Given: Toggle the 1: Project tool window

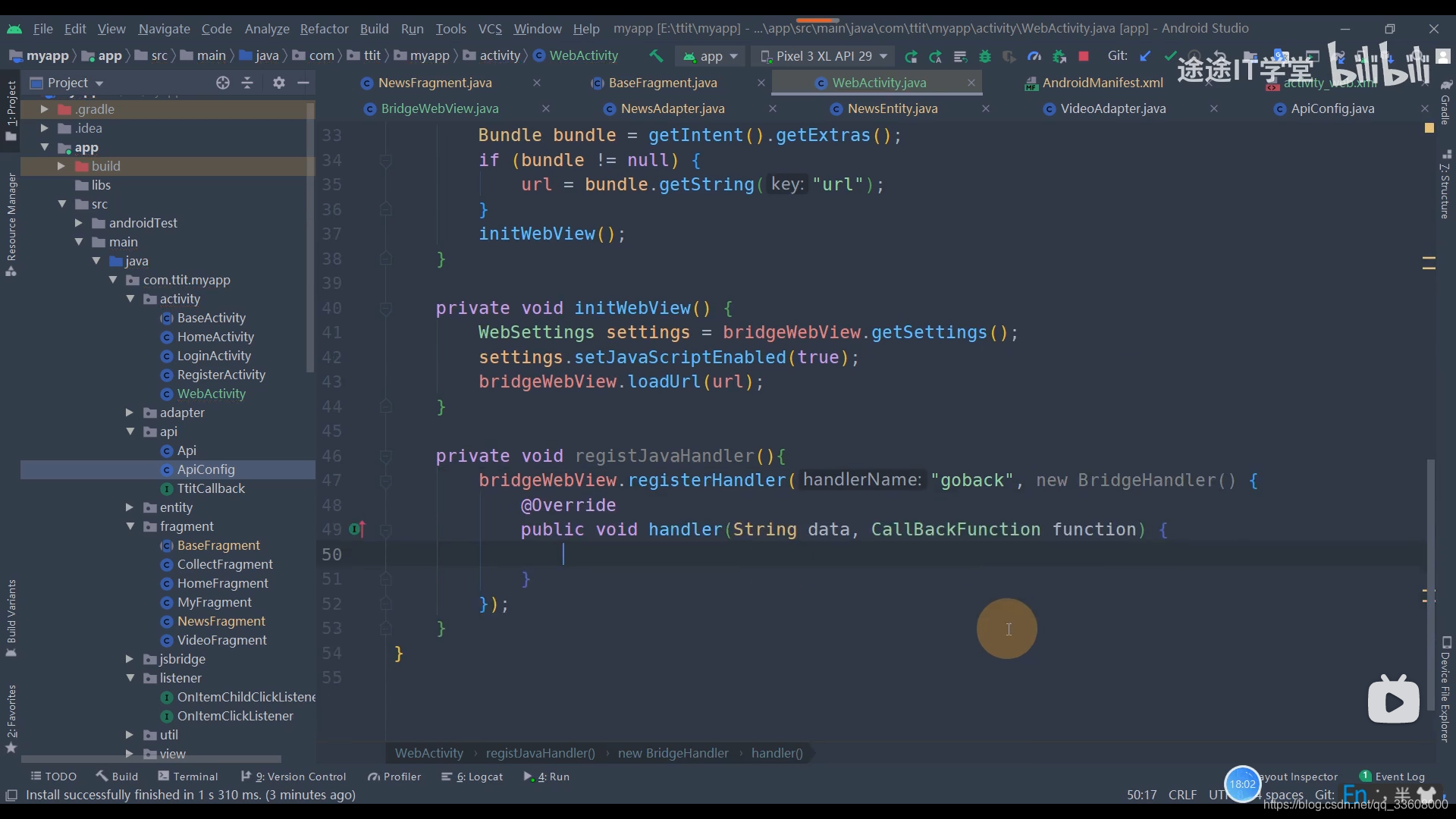Looking at the screenshot, I should click(11, 111).
